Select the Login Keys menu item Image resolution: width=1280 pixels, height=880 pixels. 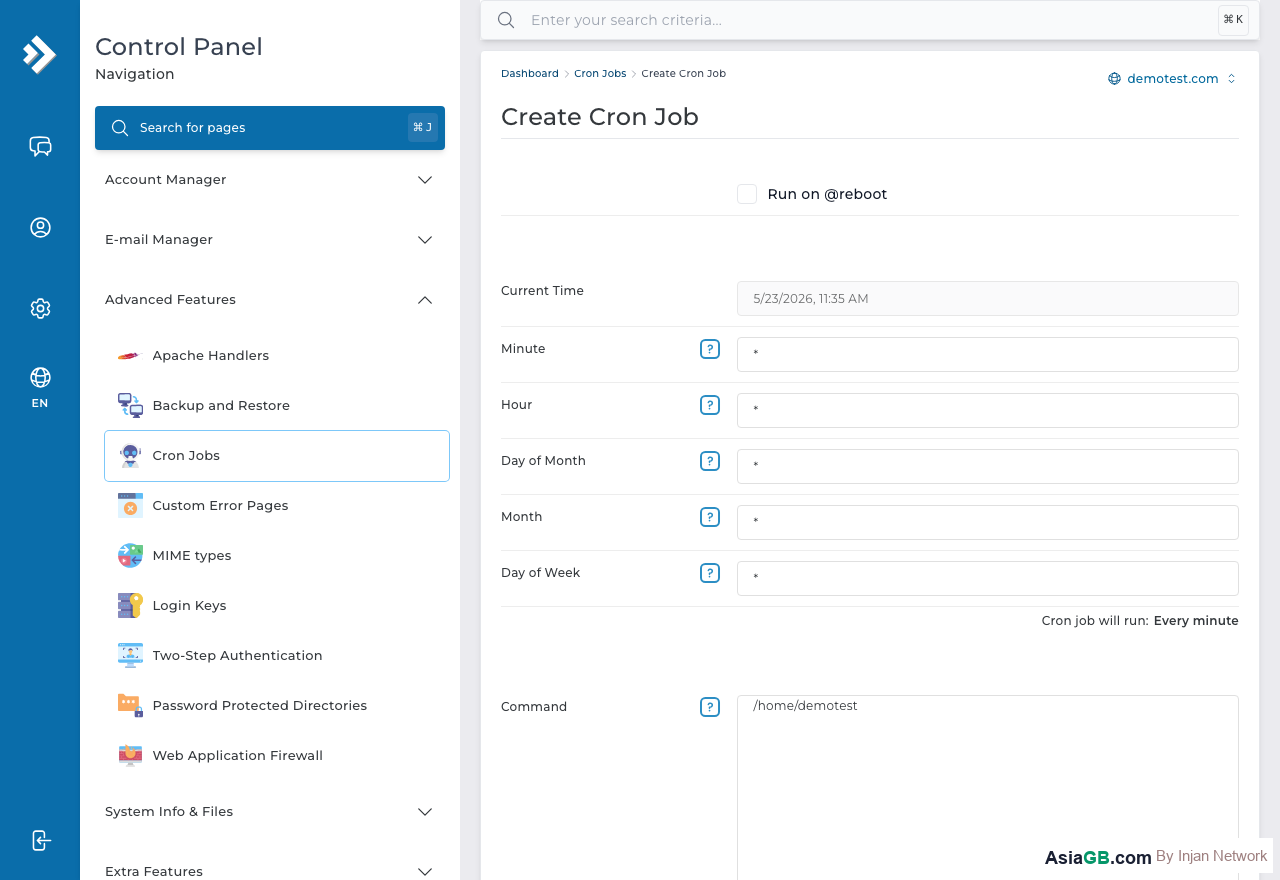coord(277,606)
